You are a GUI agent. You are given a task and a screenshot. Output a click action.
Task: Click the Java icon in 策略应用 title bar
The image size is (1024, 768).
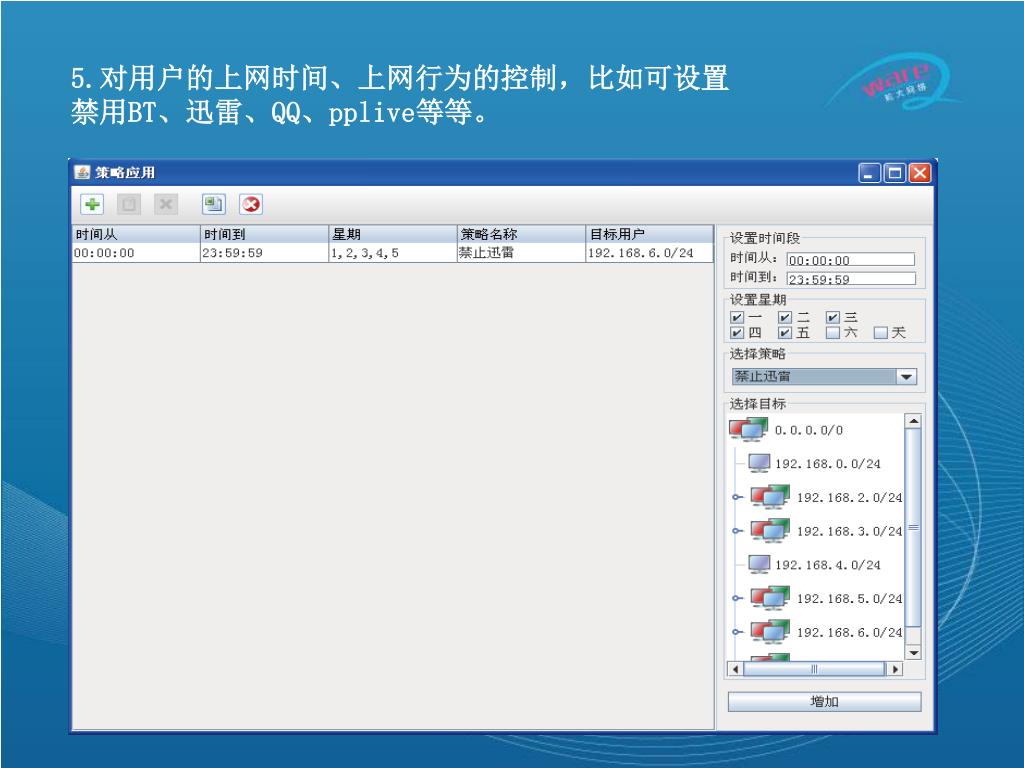pyautogui.click(x=82, y=172)
